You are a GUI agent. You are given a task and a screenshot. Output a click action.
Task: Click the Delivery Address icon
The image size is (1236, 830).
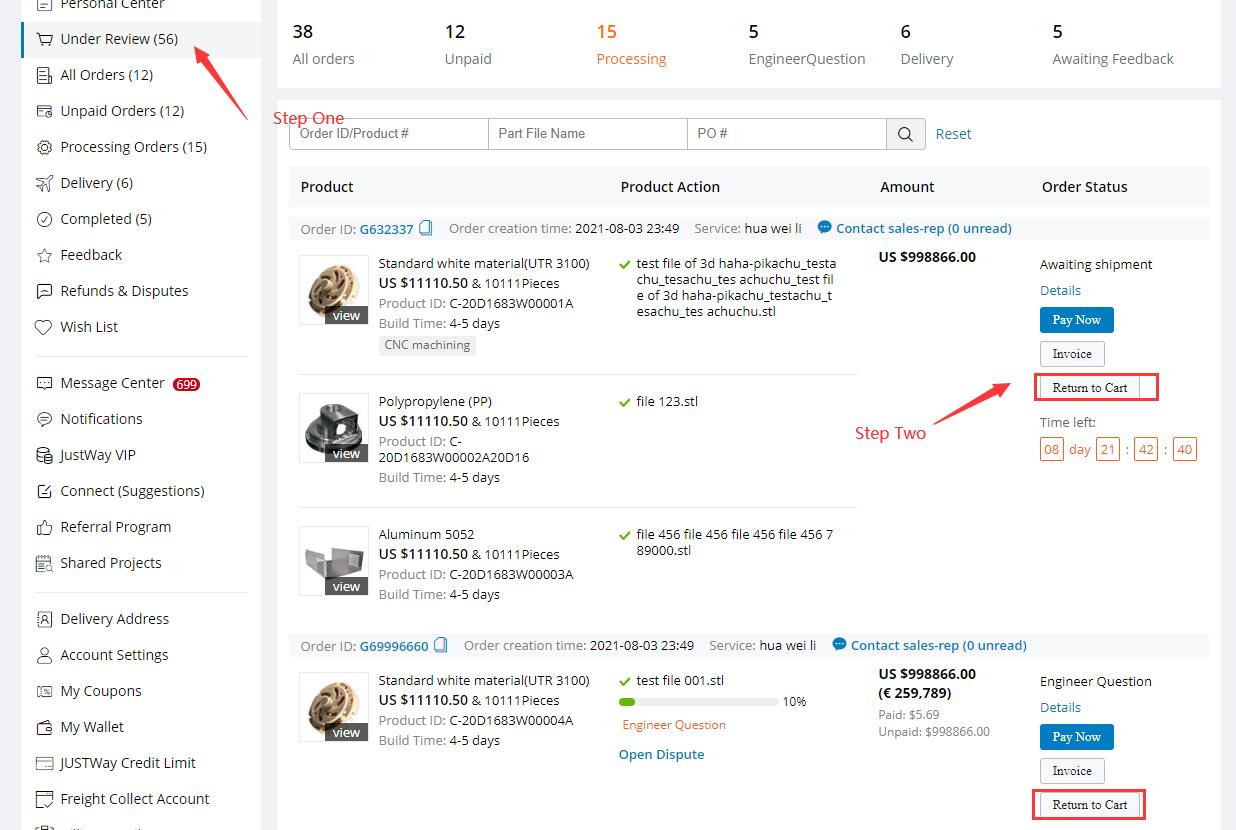44,619
